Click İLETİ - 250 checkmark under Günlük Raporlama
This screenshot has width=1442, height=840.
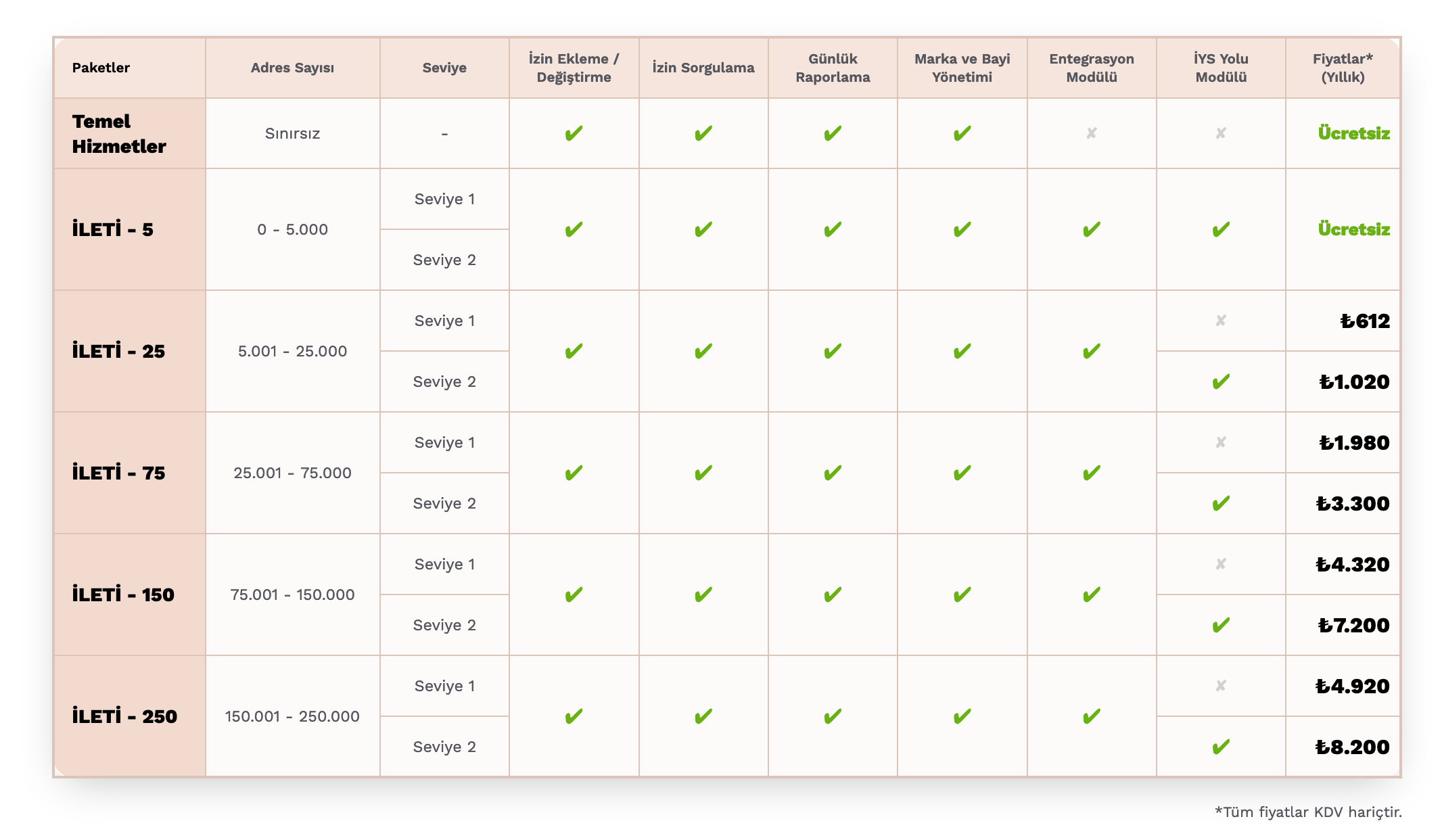click(x=833, y=717)
